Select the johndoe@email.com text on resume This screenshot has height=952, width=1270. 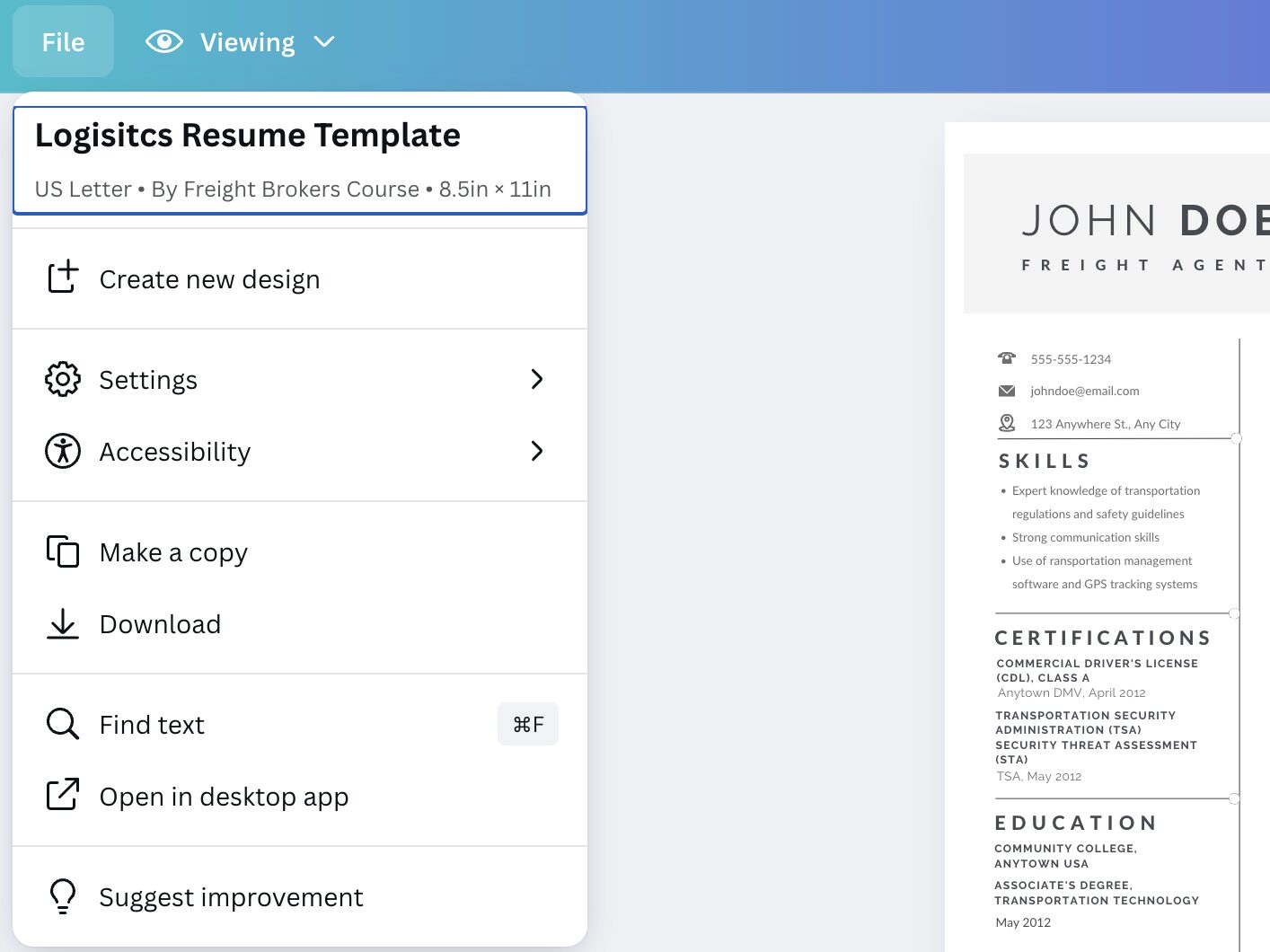(1084, 391)
